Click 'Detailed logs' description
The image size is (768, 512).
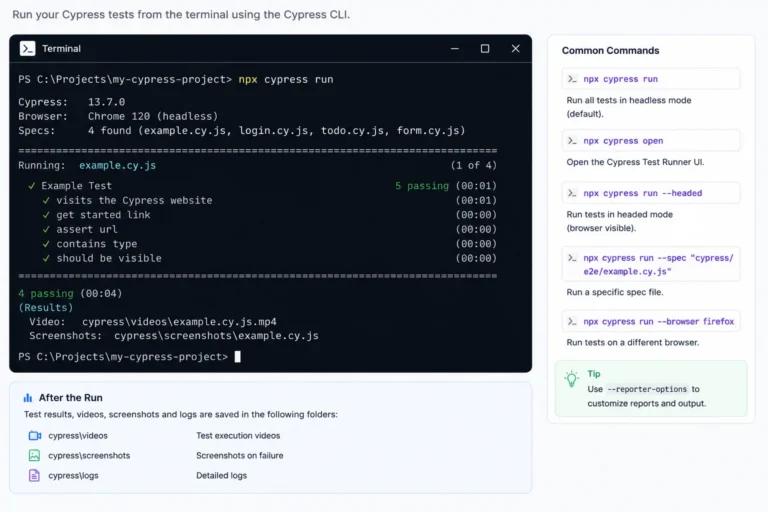pos(221,476)
